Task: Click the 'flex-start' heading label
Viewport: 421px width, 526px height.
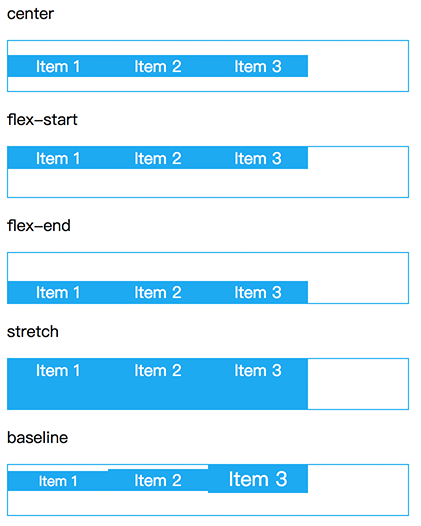Action: [42, 119]
